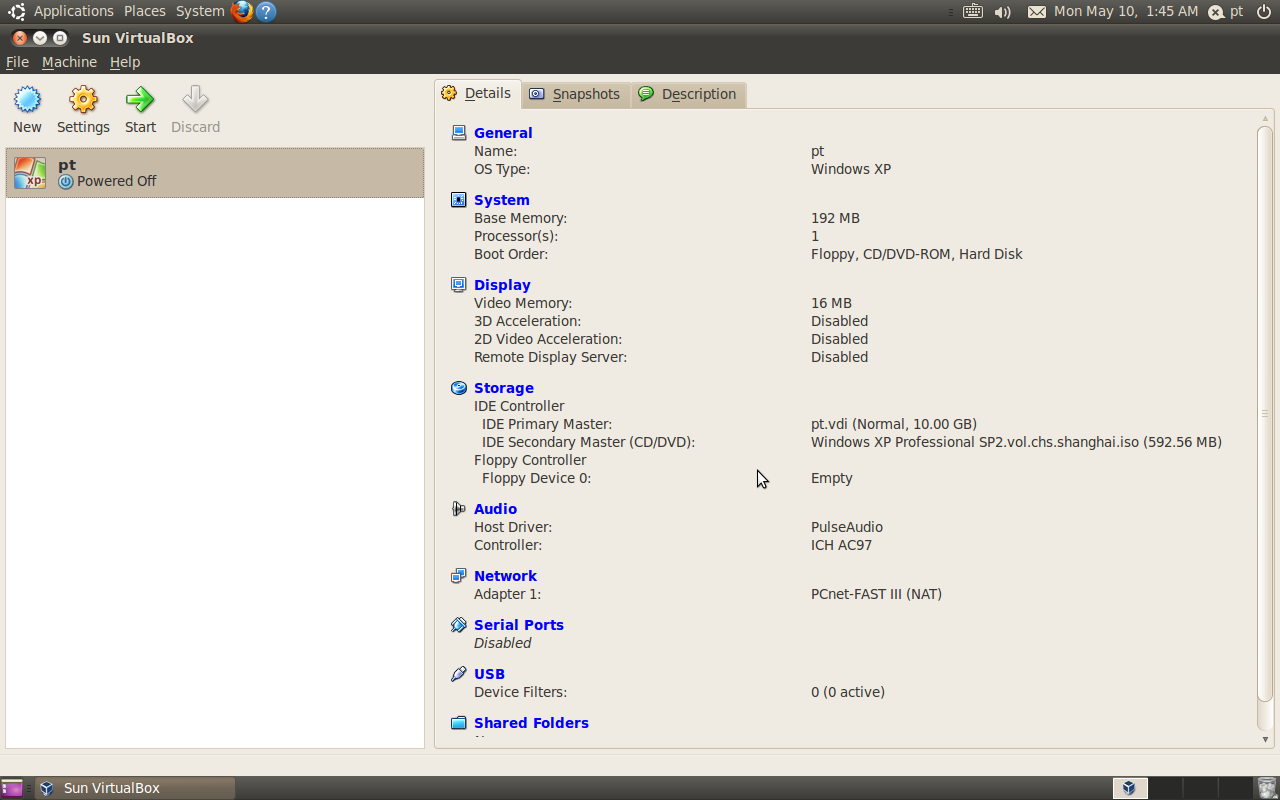Select the pt machine in the list
The width and height of the screenshot is (1280, 800).
point(215,173)
